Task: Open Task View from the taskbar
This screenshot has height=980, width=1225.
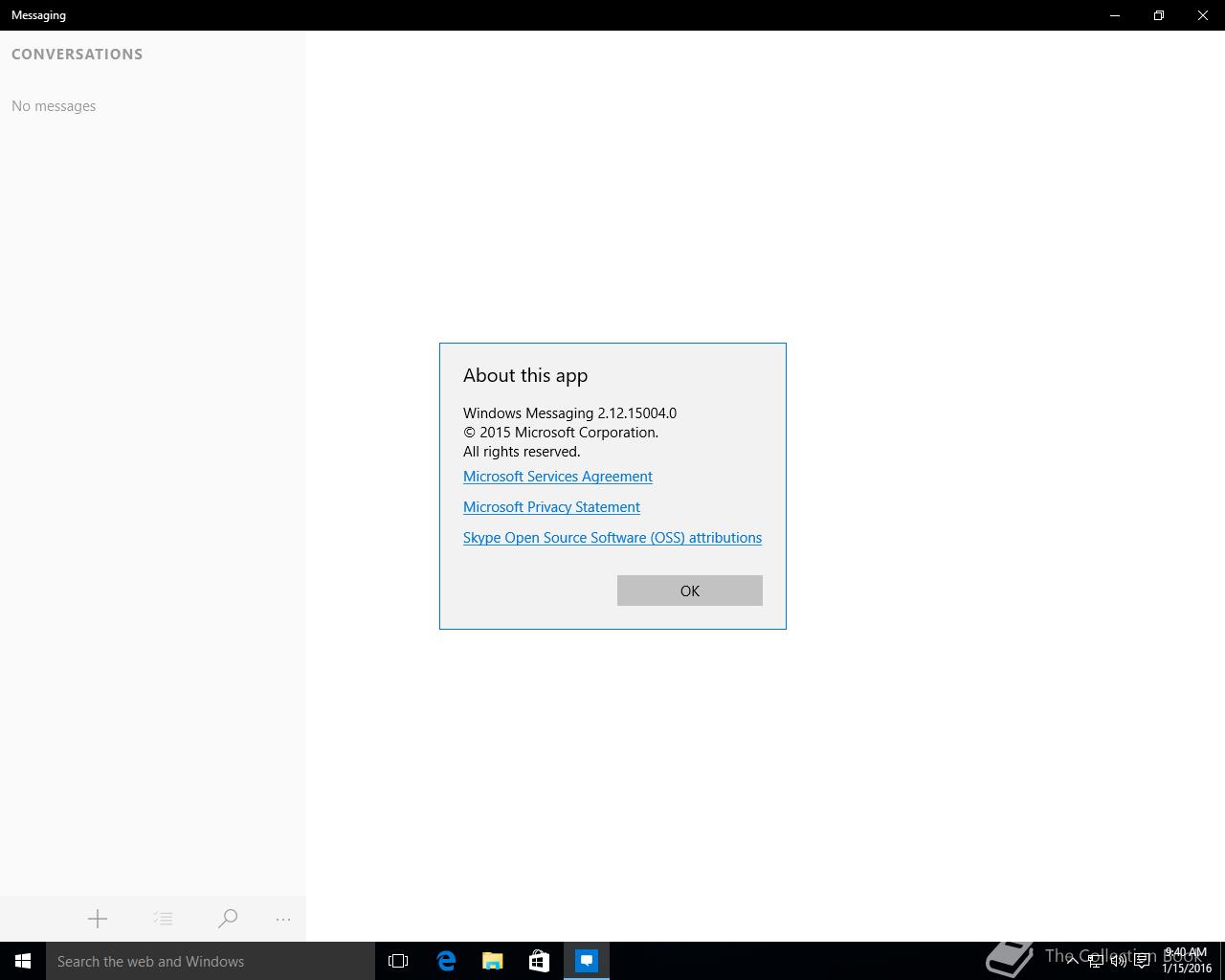Action: [x=398, y=961]
